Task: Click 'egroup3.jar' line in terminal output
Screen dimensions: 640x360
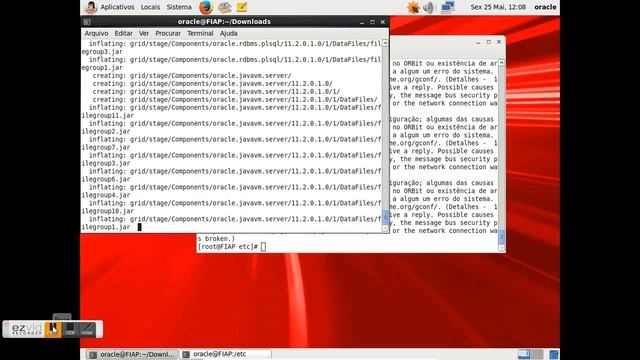Action: [x=102, y=52]
